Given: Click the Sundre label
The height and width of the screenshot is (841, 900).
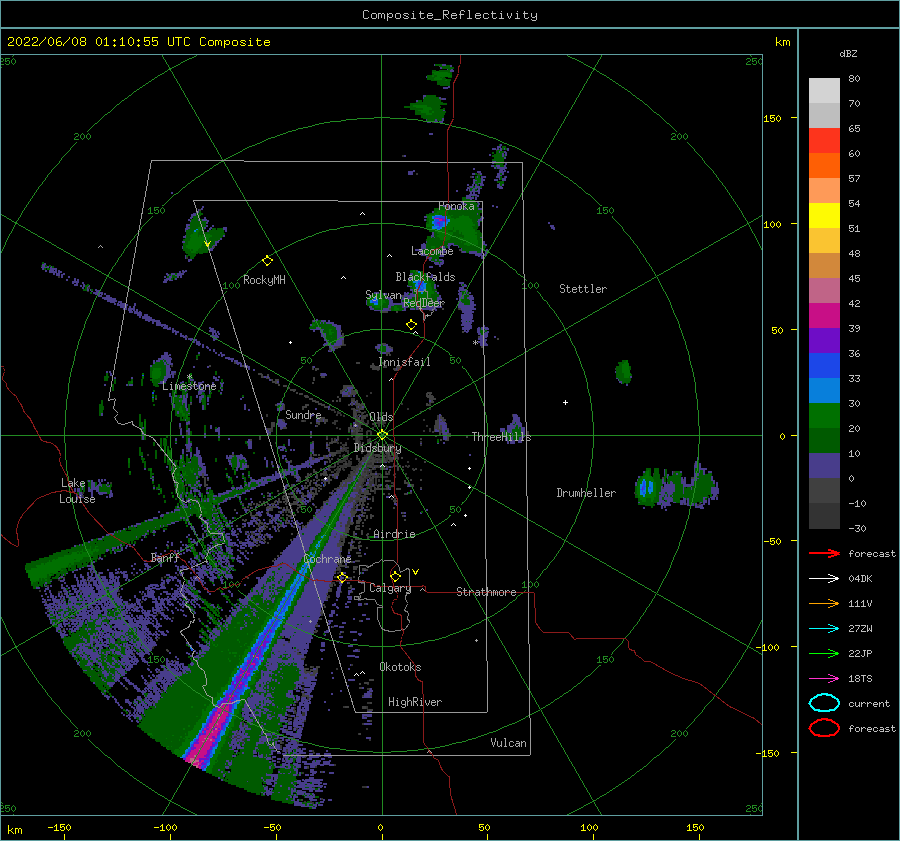Looking at the screenshot, I should [x=303, y=415].
